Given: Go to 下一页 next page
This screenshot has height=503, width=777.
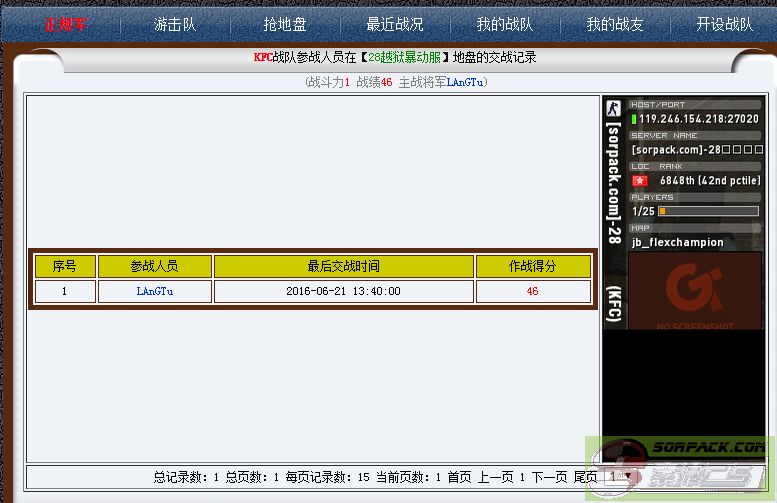Looking at the screenshot, I should pos(550,477).
